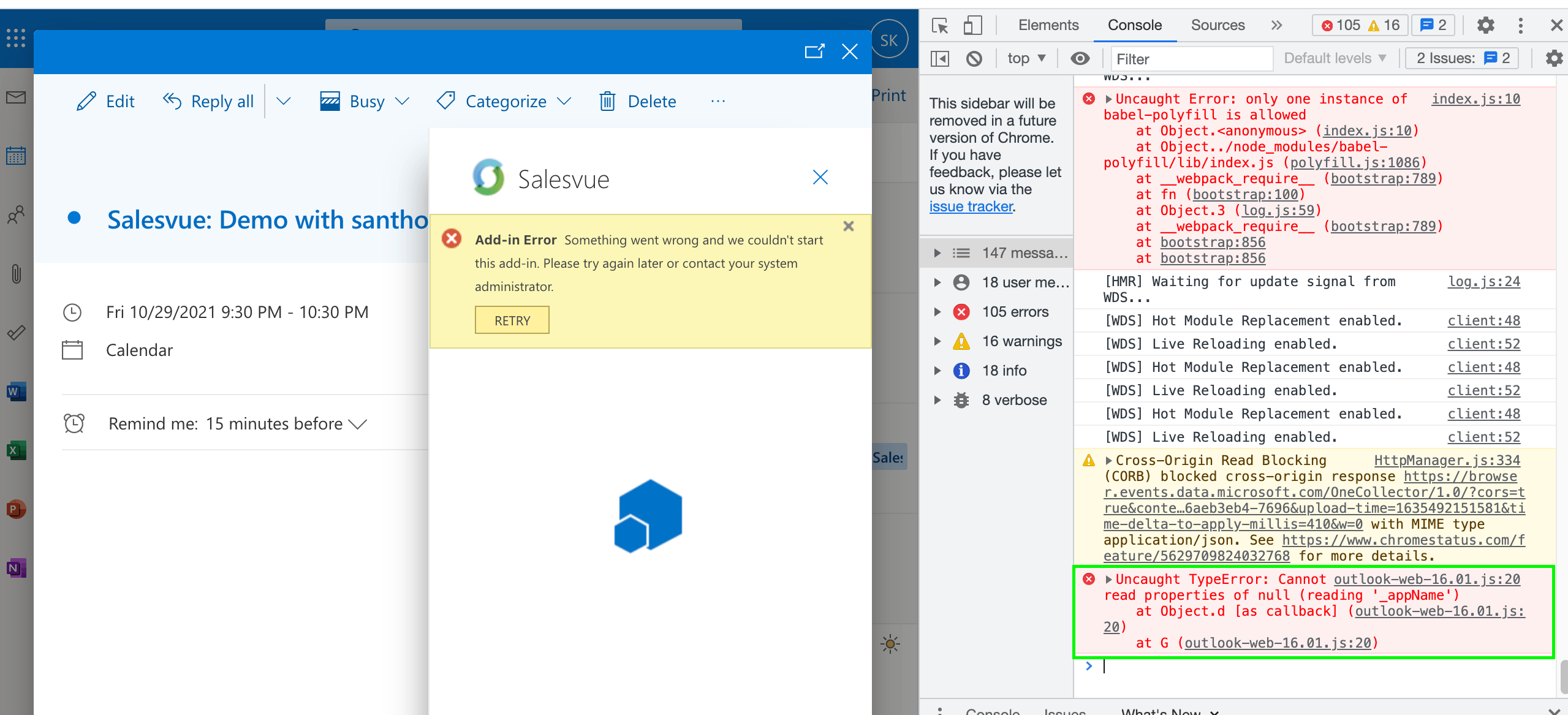
Task: Open Files paperclip icon in left rail
Action: pyautogui.click(x=16, y=273)
